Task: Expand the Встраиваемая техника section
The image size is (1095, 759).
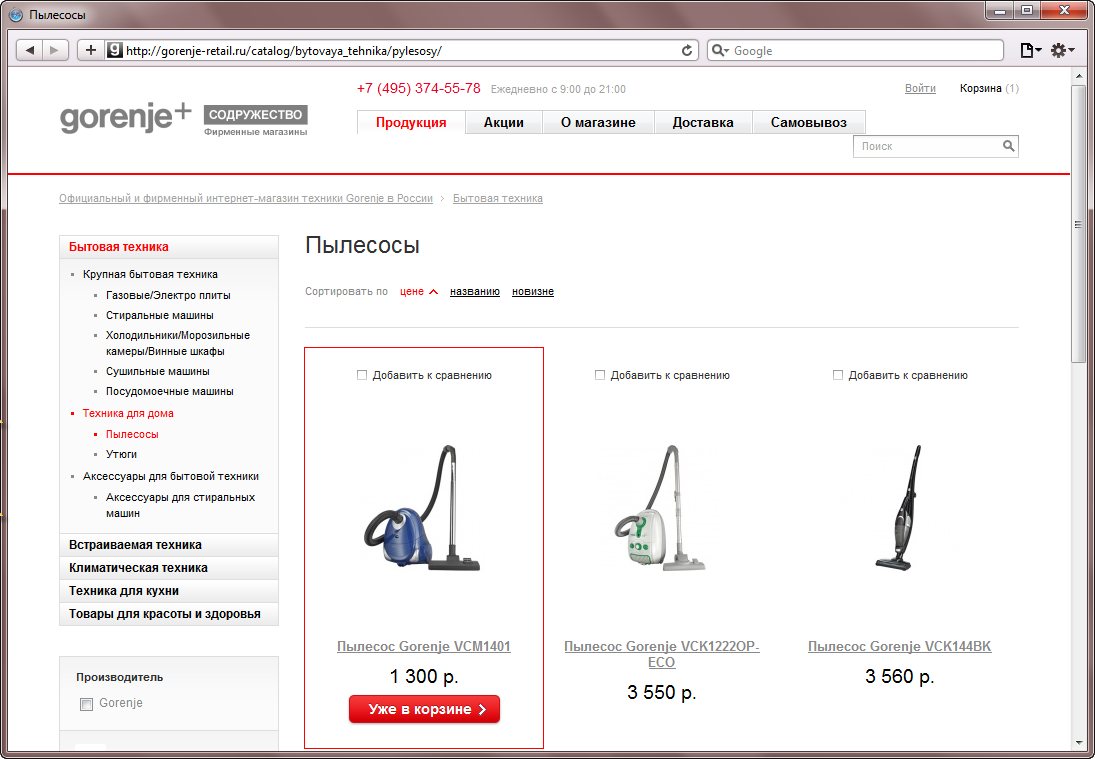Action: 168,545
